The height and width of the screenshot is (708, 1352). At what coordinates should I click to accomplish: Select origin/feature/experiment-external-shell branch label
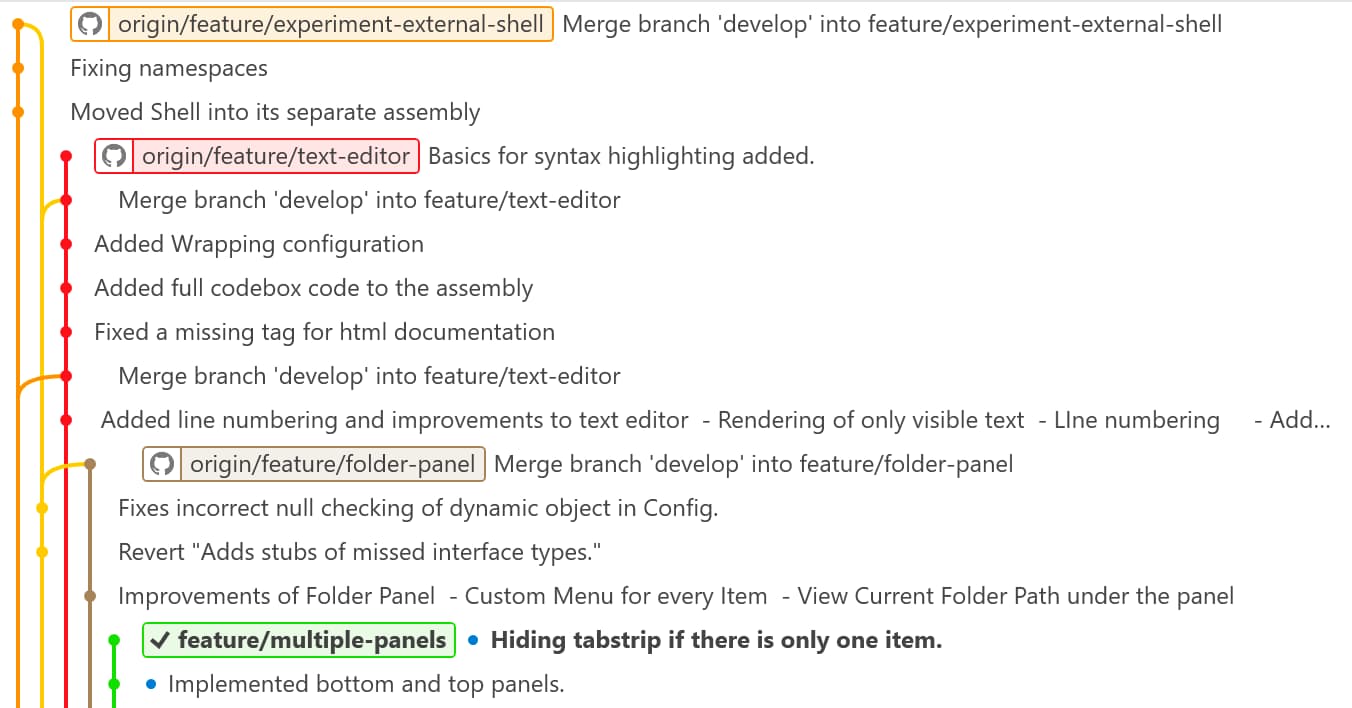pos(312,24)
